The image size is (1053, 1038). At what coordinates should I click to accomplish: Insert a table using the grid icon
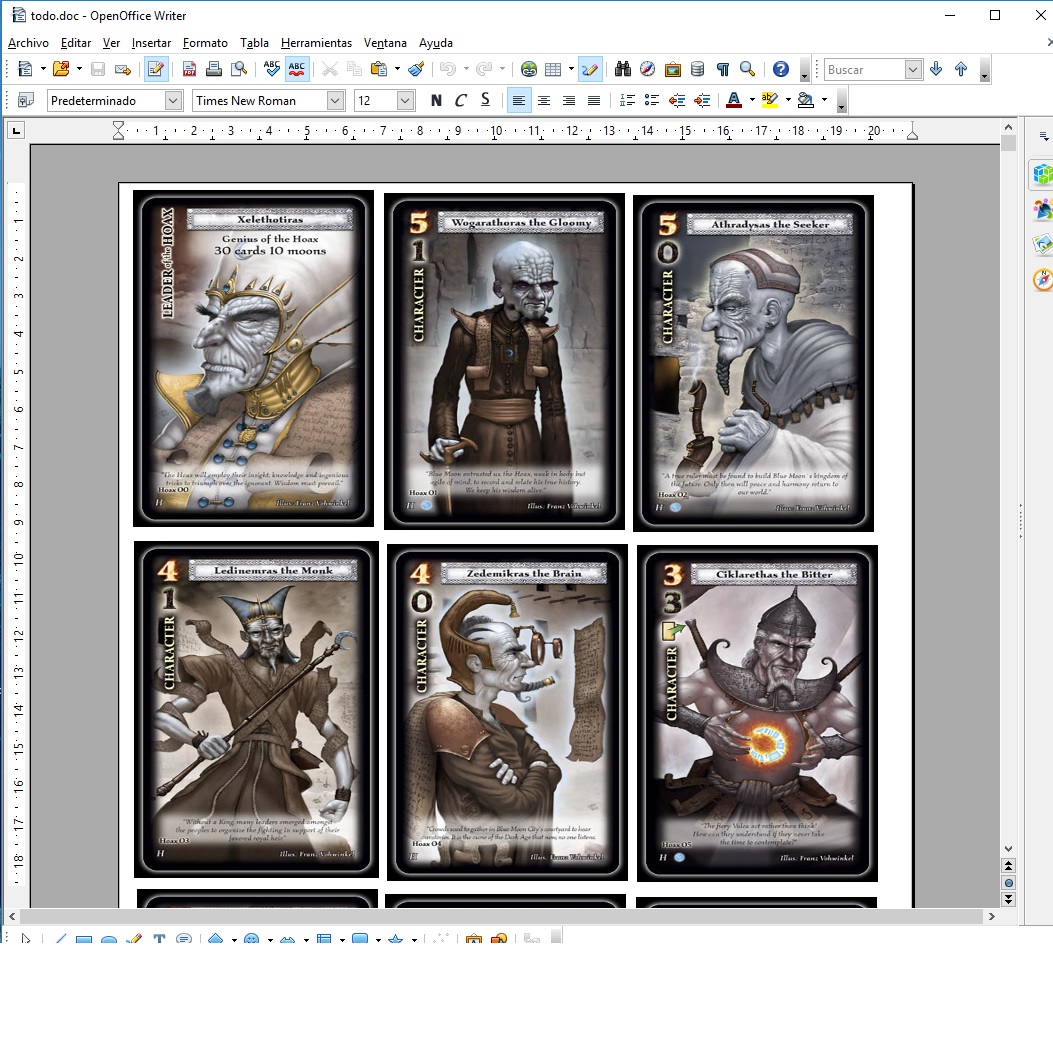553,69
